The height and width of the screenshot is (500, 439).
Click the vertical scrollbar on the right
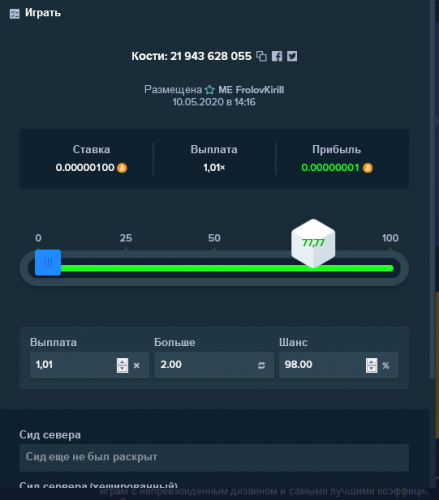coord(432,190)
